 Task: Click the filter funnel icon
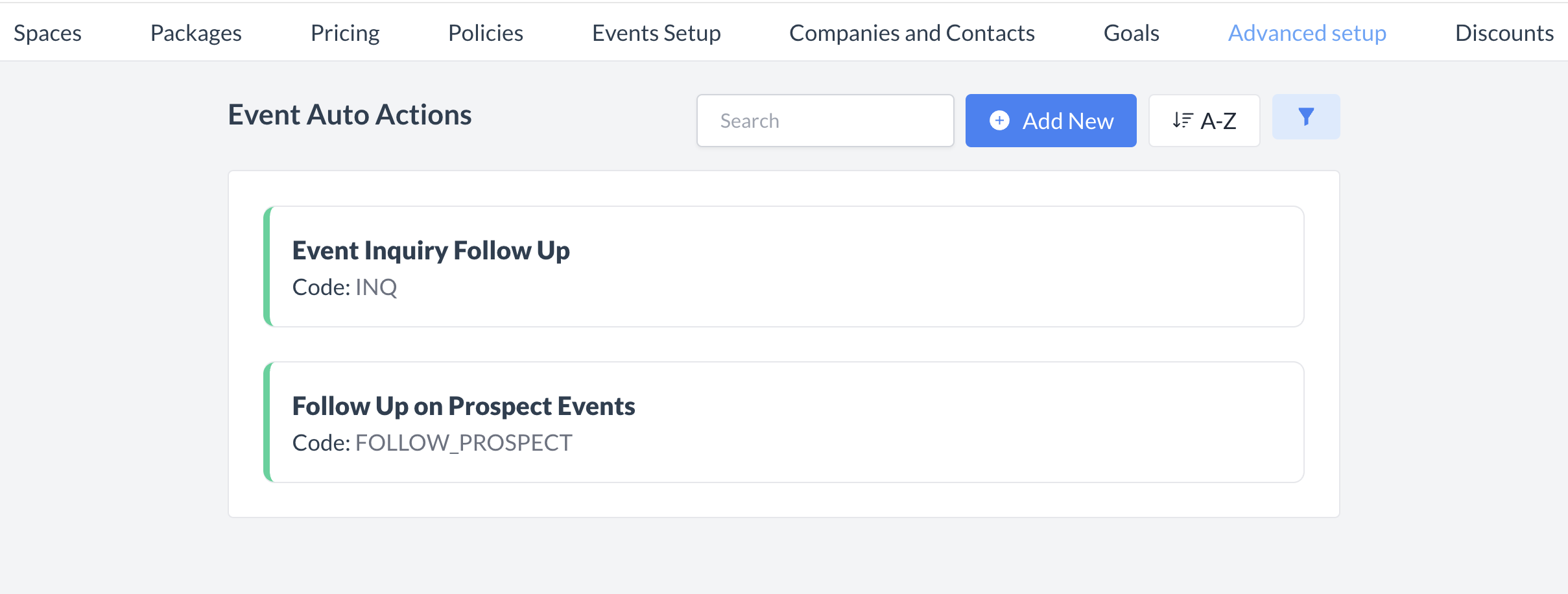(x=1306, y=117)
